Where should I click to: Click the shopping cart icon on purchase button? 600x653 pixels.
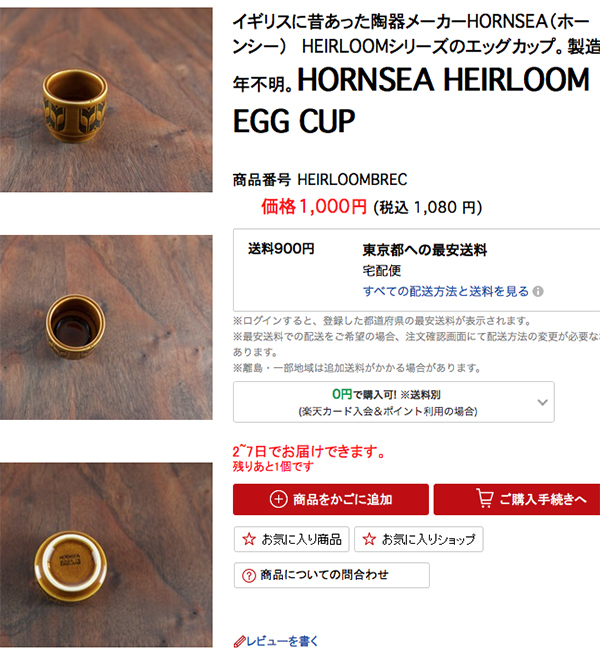pyautogui.click(x=485, y=498)
